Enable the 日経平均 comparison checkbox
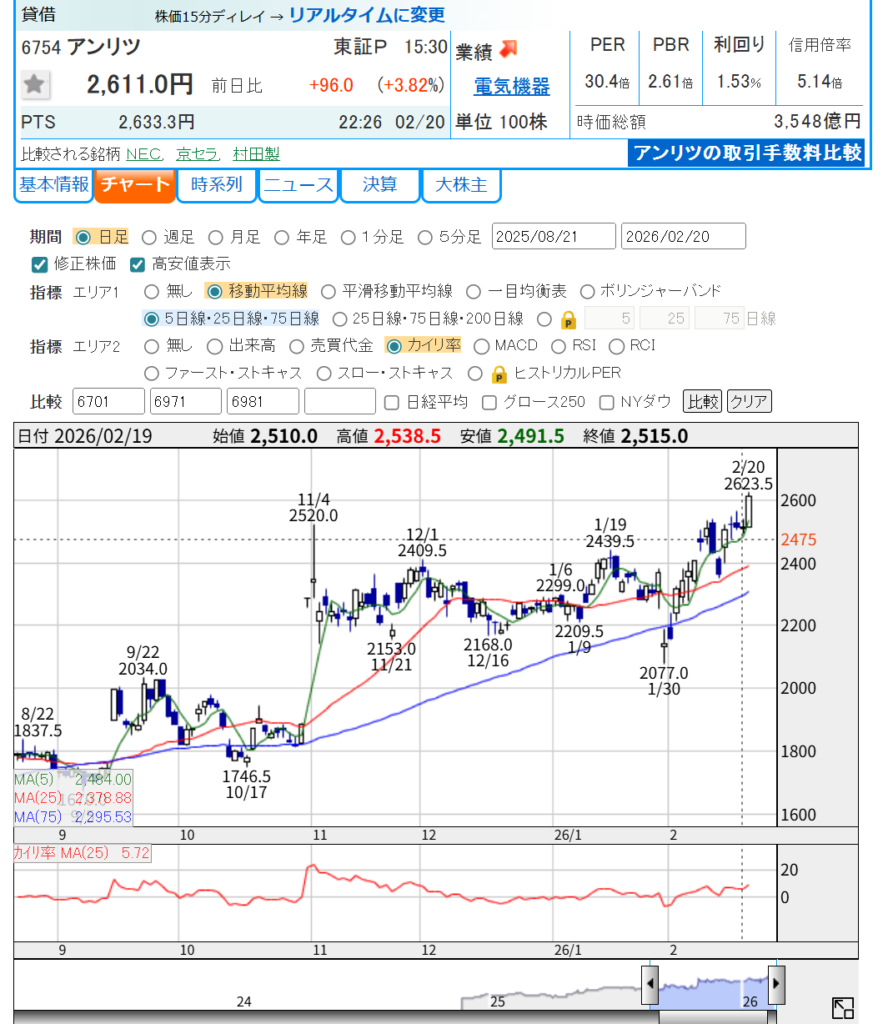This screenshot has height=1024, width=893. (x=393, y=402)
